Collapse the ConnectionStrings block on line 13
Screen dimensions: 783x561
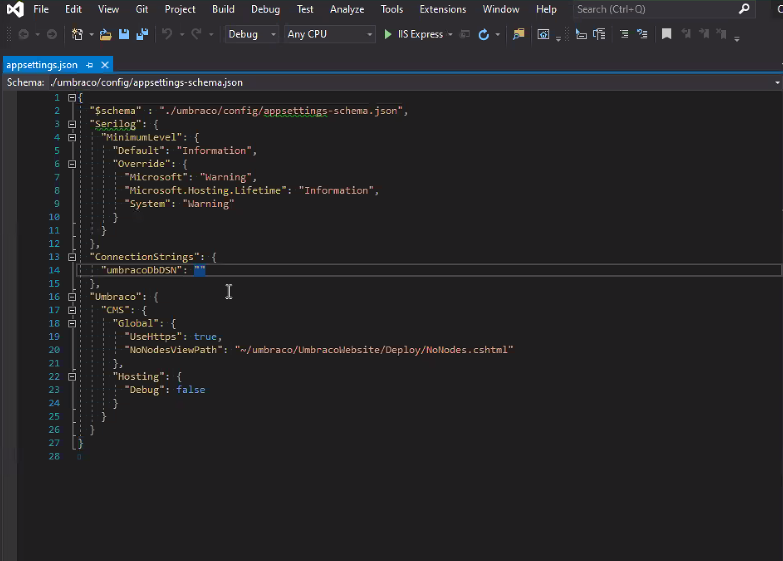pos(72,257)
